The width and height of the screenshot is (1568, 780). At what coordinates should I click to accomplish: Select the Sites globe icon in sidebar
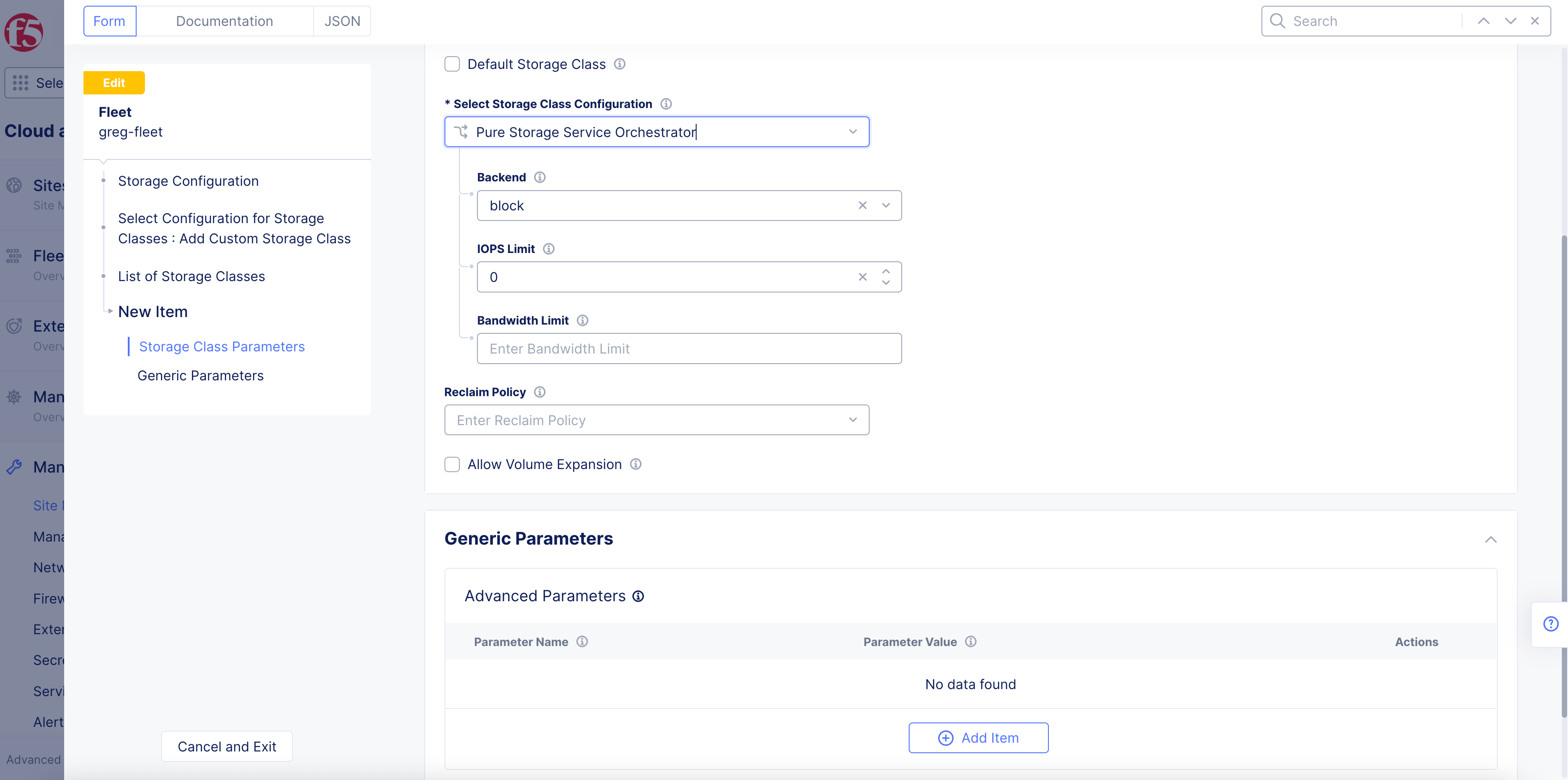[x=13, y=185]
